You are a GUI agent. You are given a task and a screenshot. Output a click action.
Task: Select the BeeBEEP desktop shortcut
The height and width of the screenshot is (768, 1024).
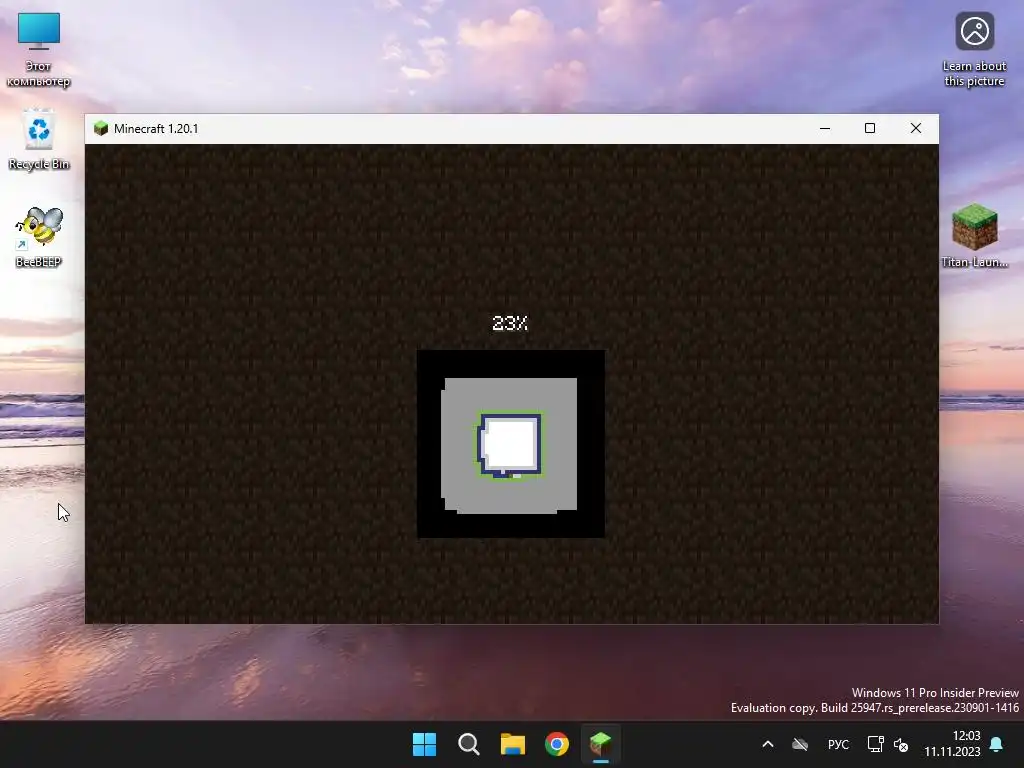(x=39, y=236)
